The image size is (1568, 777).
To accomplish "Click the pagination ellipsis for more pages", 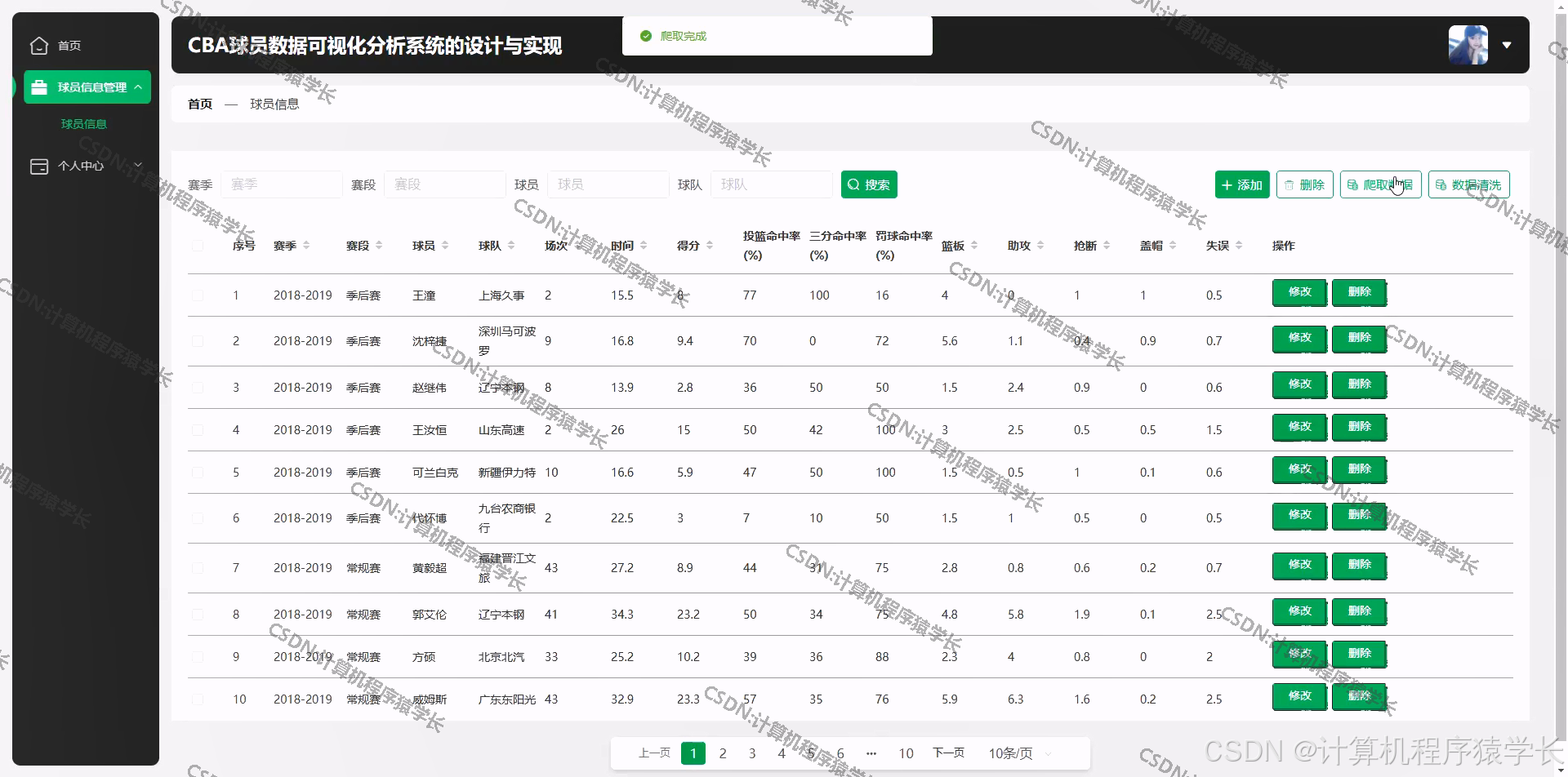I will tap(871, 753).
